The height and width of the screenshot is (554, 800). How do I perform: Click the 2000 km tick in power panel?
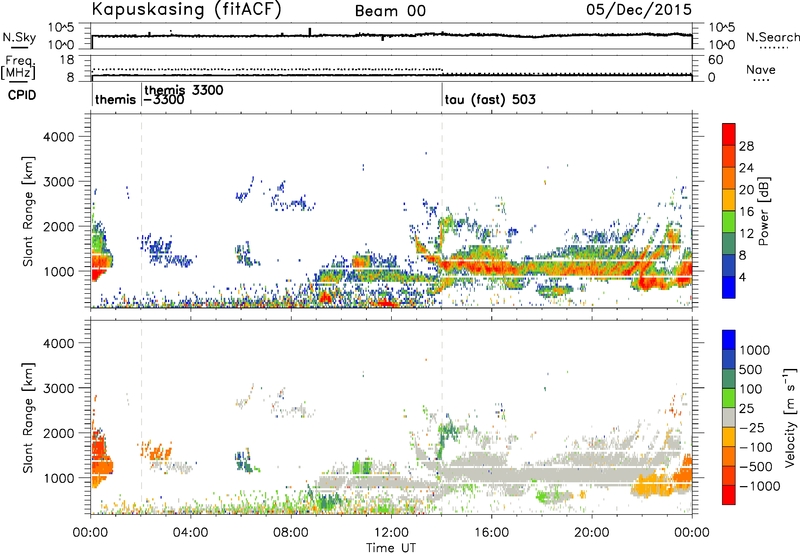59,226
